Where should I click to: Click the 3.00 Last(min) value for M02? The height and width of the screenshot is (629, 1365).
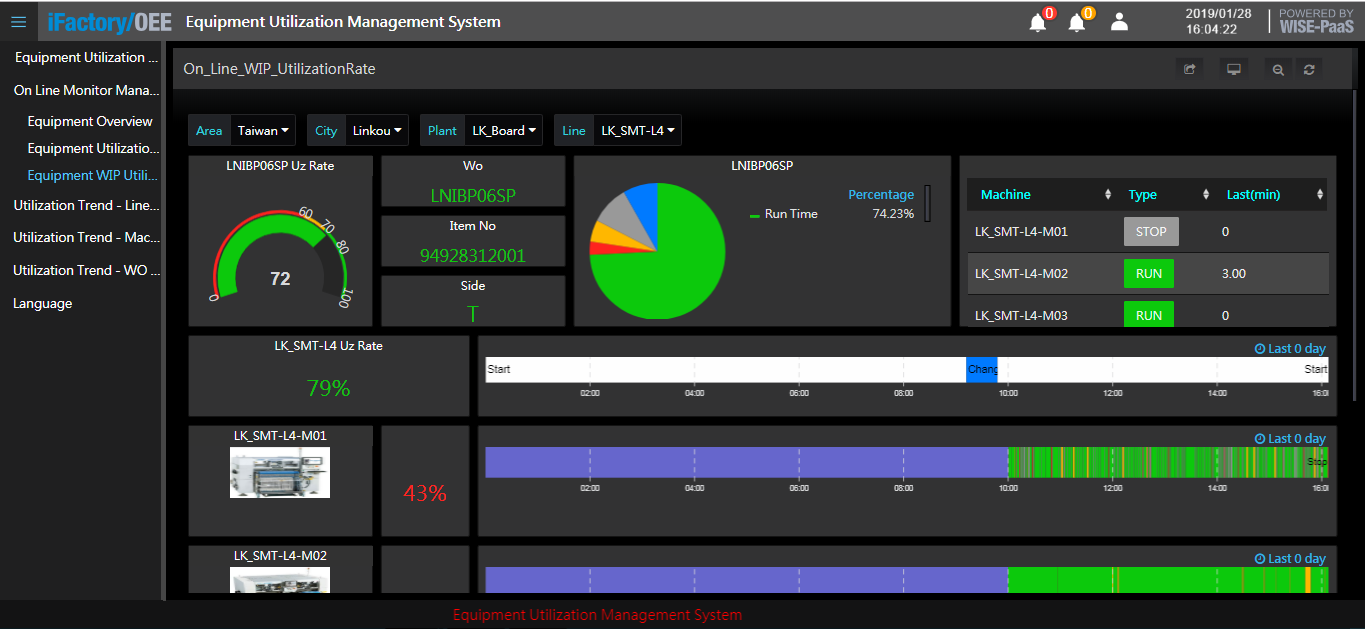(x=1234, y=273)
